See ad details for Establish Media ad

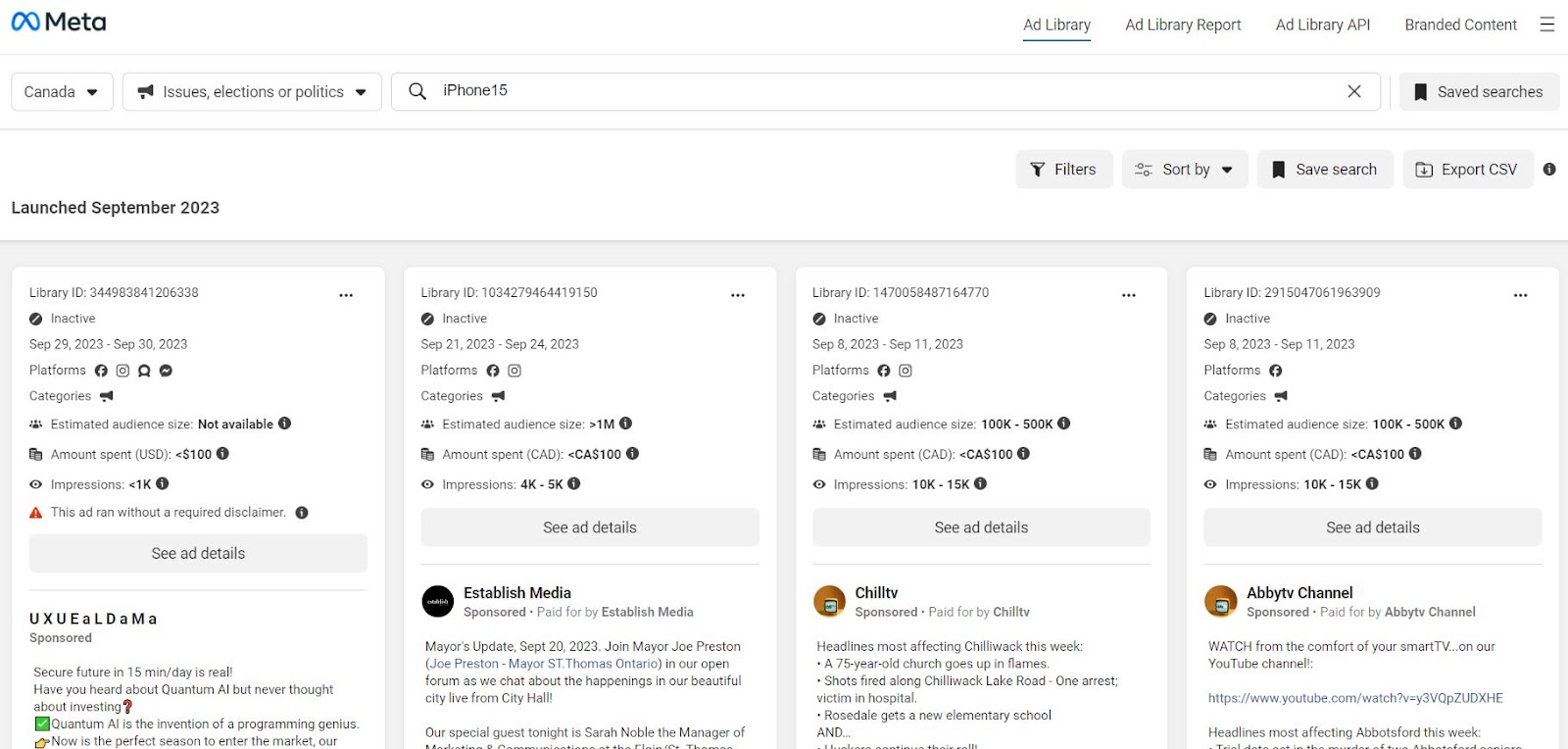(x=590, y=527)
